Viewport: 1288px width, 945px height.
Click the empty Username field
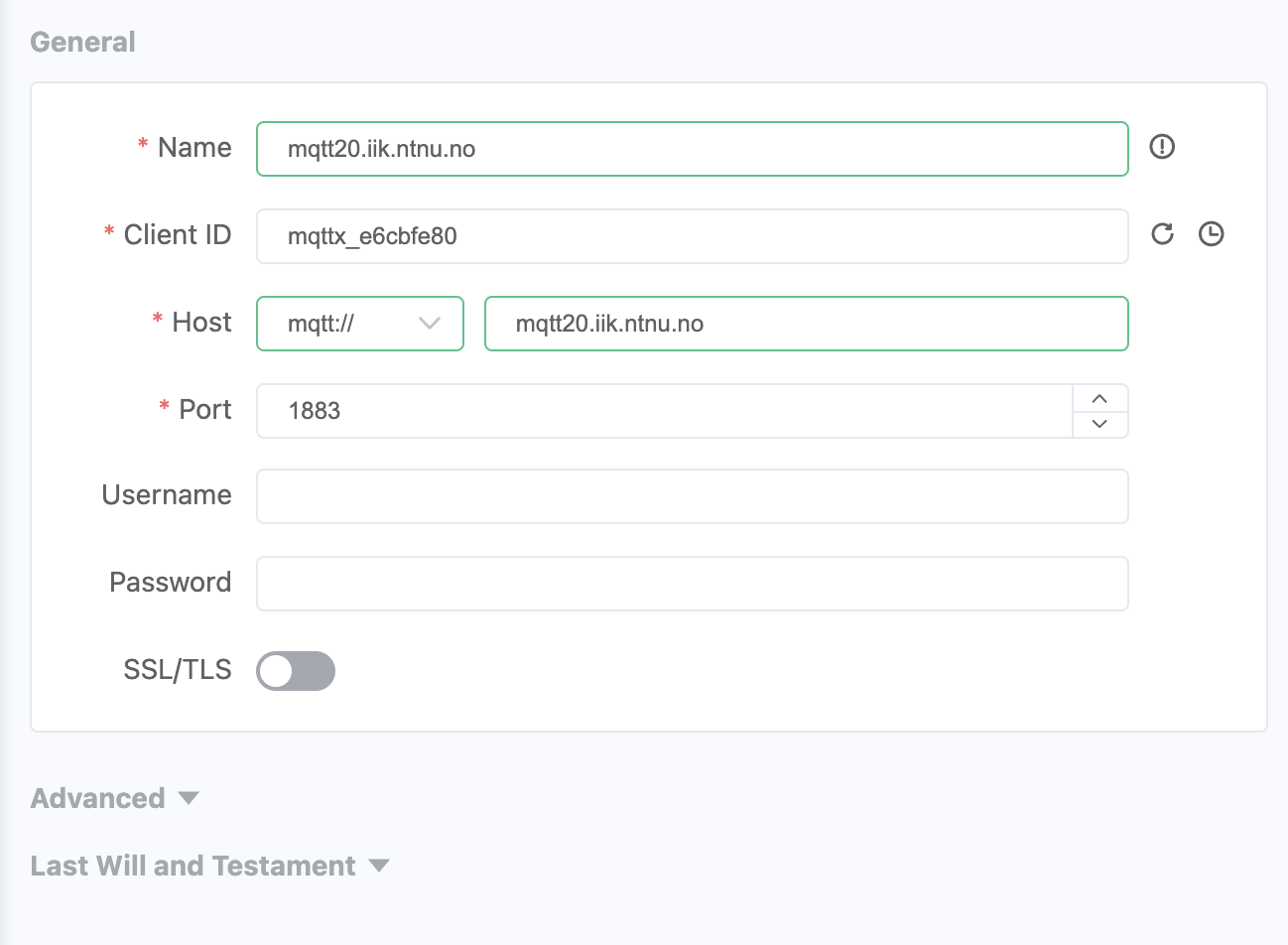(692, 496)
